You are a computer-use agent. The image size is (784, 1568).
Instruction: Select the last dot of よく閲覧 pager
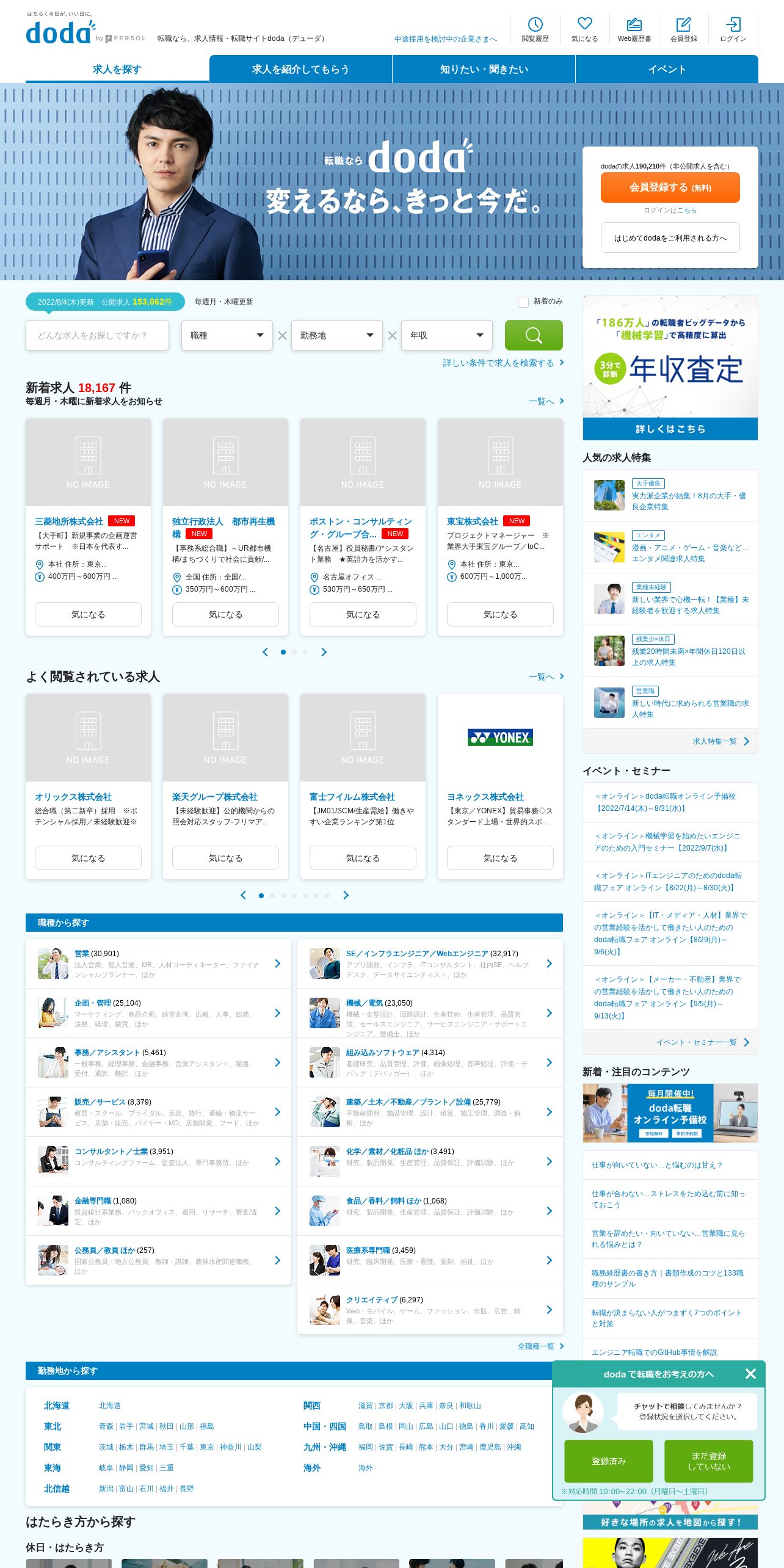(327, 896)
